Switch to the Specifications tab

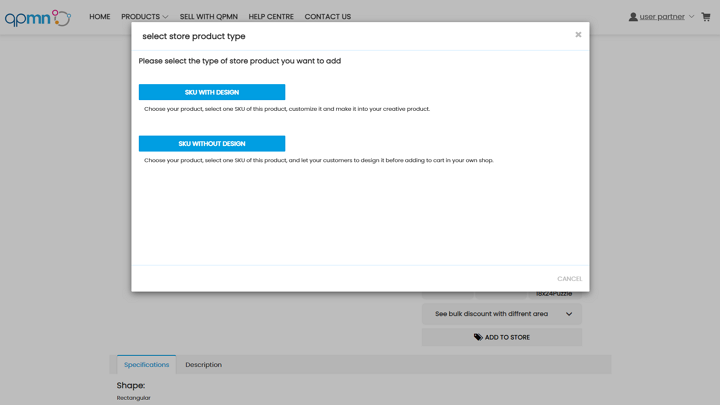coord(146,365)
